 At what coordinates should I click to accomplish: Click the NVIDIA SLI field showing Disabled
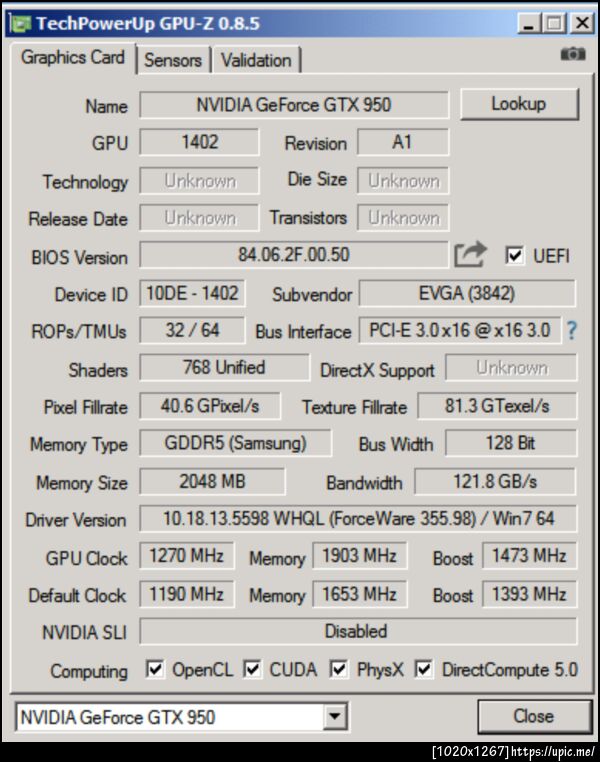pyautogui.click(x=358, y=631)
